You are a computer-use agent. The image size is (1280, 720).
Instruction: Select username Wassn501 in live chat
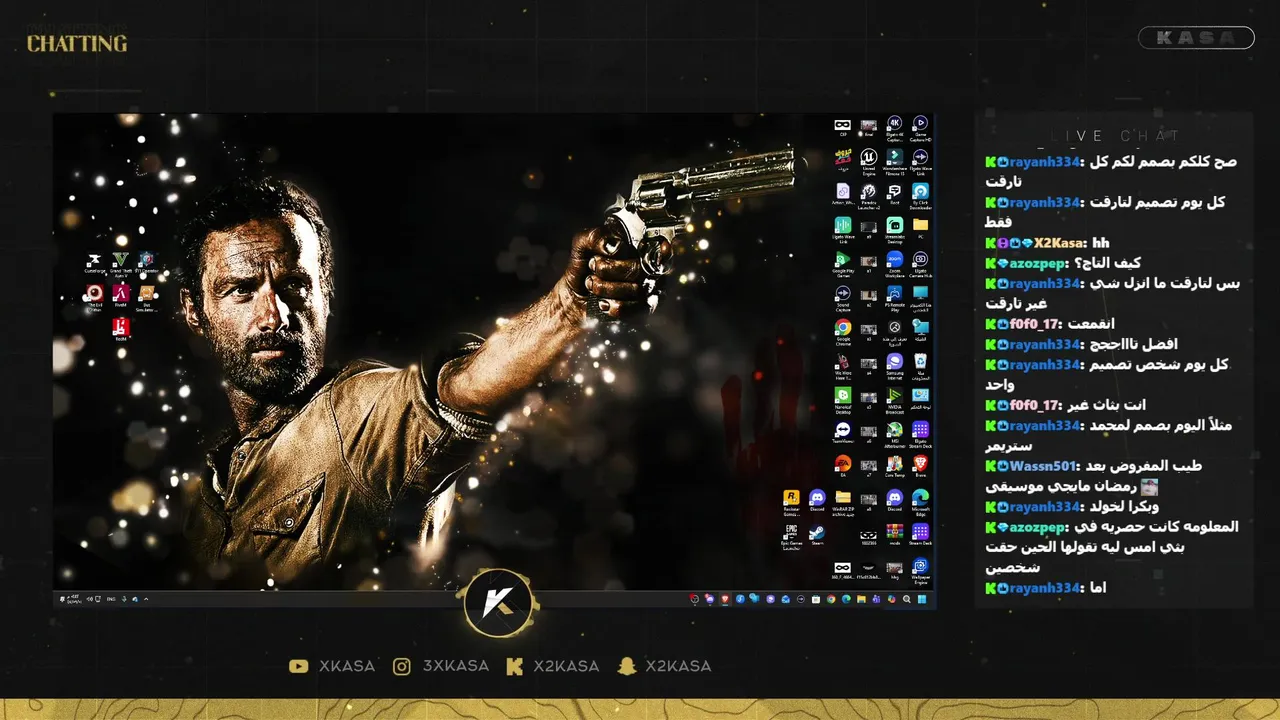[x=1045, y=466]
